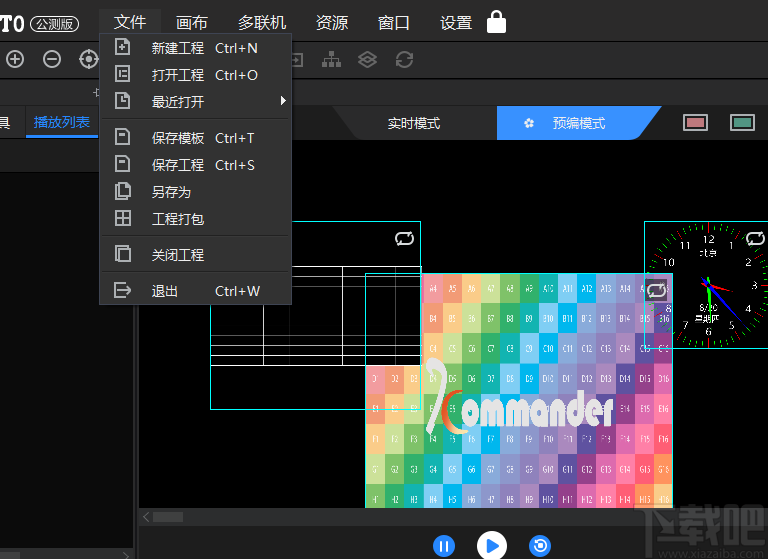Click the Close Project icon
Screen dimensions: 768x559
pos(122,254)
